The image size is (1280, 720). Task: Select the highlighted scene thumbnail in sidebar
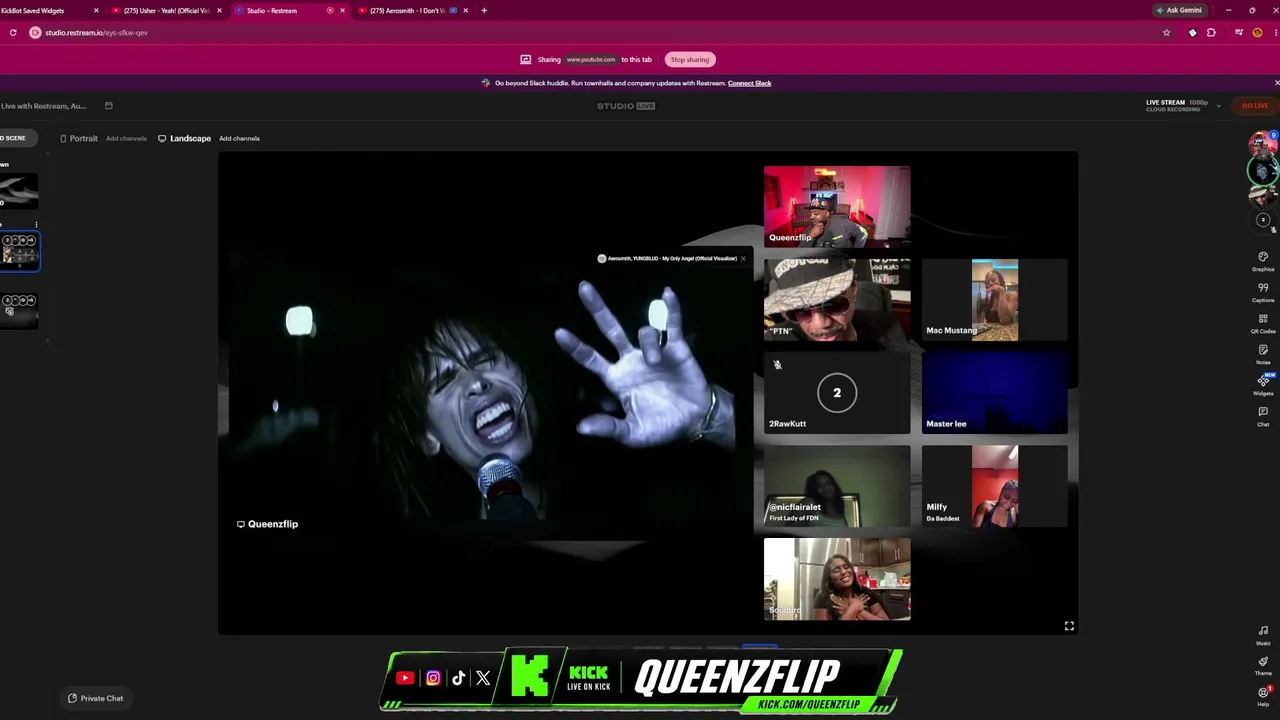(19, 251)
